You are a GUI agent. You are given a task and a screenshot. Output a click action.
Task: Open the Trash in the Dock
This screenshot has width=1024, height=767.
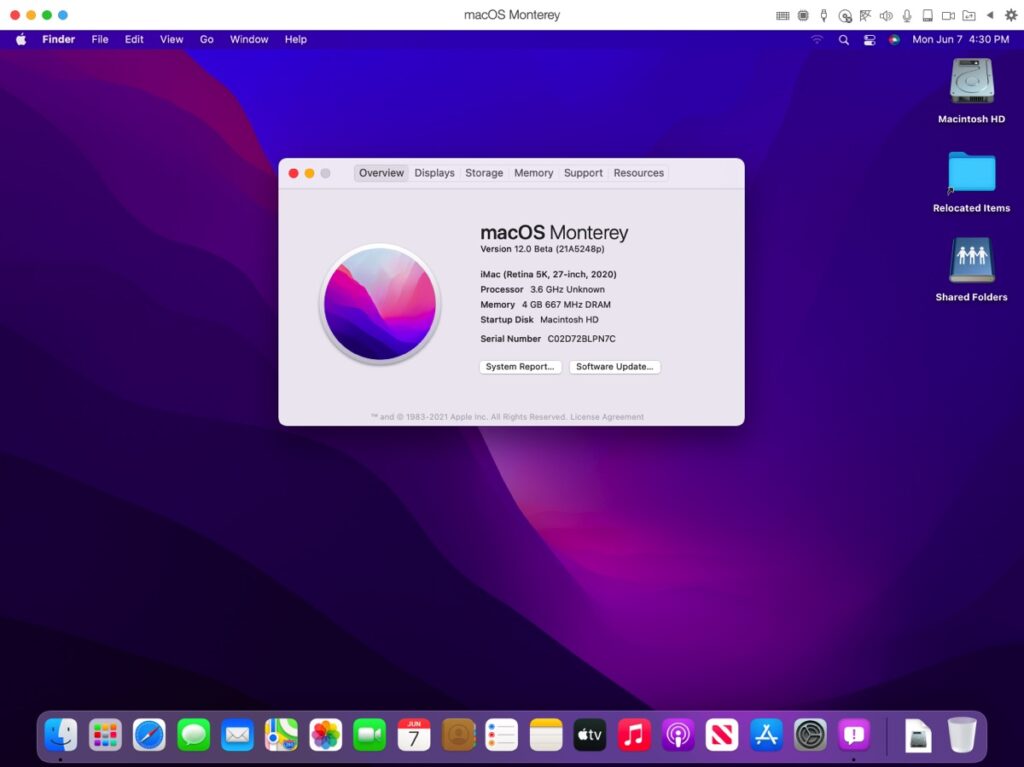pyautogui.click(x=961, y=735)
